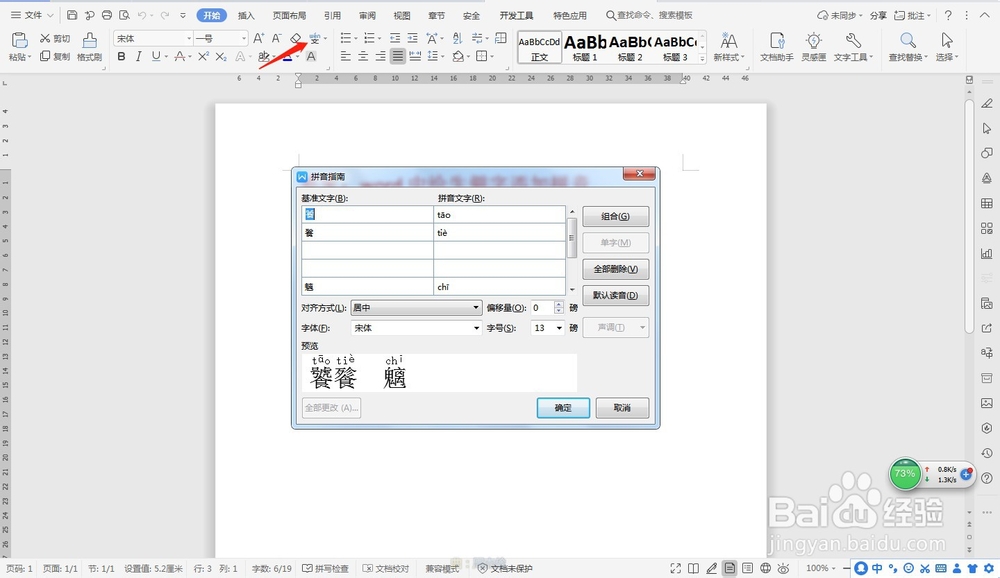
Task: Open Print Preview from quick access toolbar
Action: click(x=124, y=15)
